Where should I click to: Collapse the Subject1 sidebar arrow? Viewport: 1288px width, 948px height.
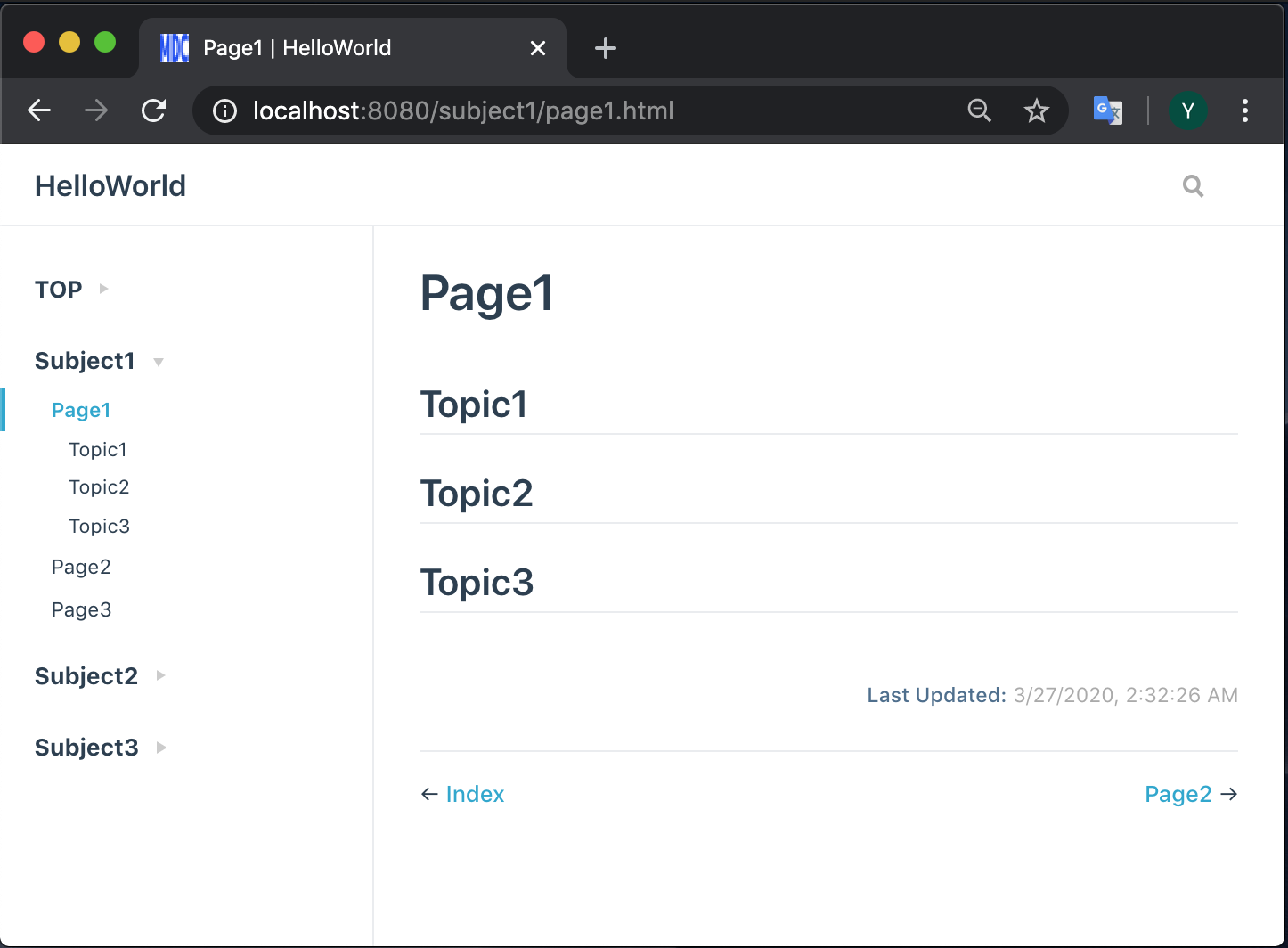click(x=159, y=362)
